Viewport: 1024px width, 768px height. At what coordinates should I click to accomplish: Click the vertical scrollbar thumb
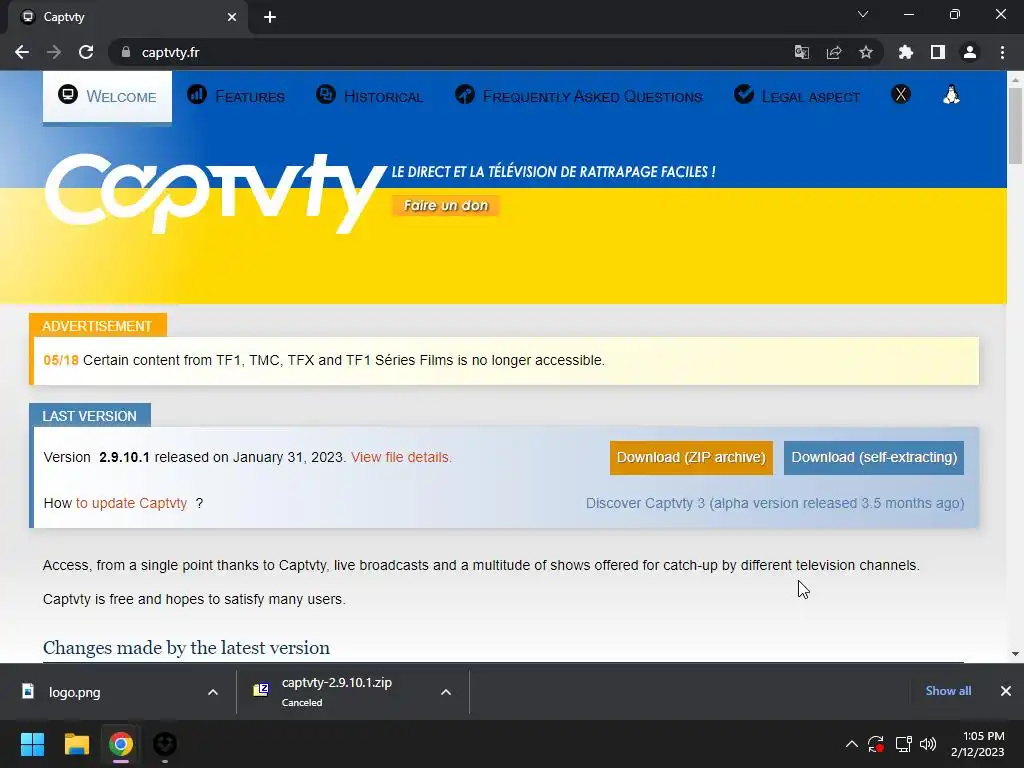click(x=1015, y=125)
